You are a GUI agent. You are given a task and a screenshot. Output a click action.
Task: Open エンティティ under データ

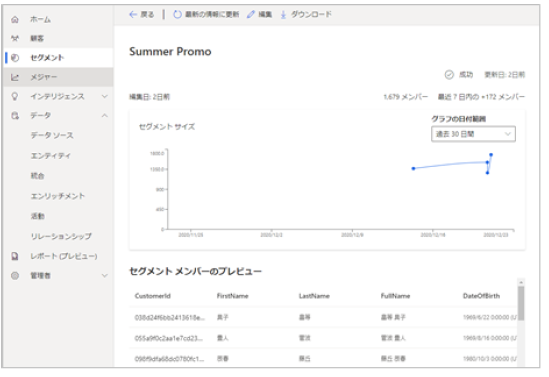click(51, 155)
